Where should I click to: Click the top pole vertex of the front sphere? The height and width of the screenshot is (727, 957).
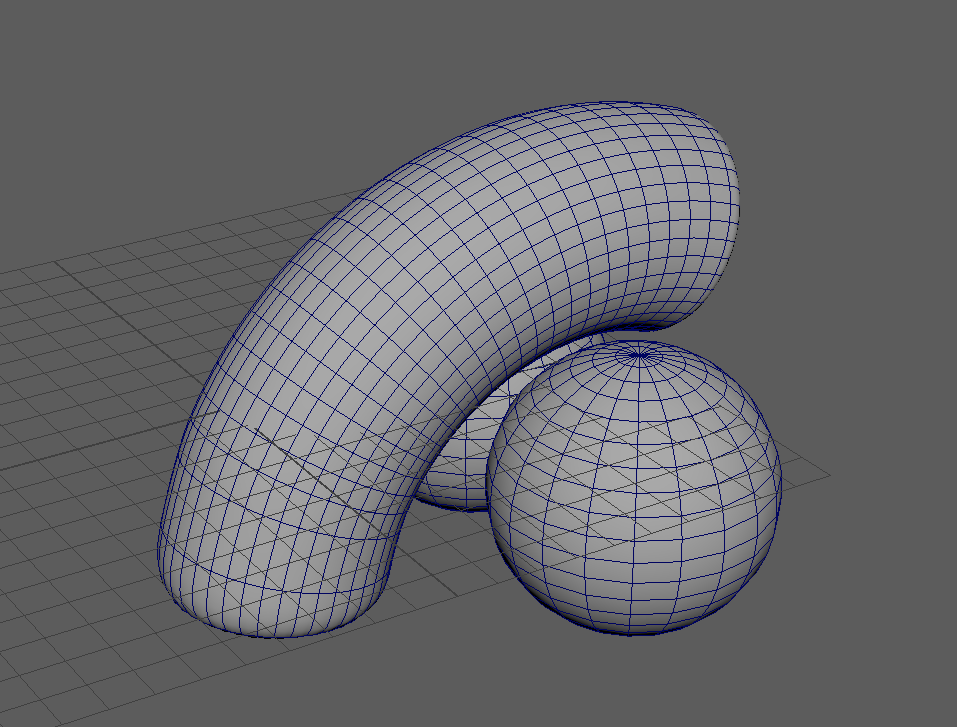click(638, 355)
